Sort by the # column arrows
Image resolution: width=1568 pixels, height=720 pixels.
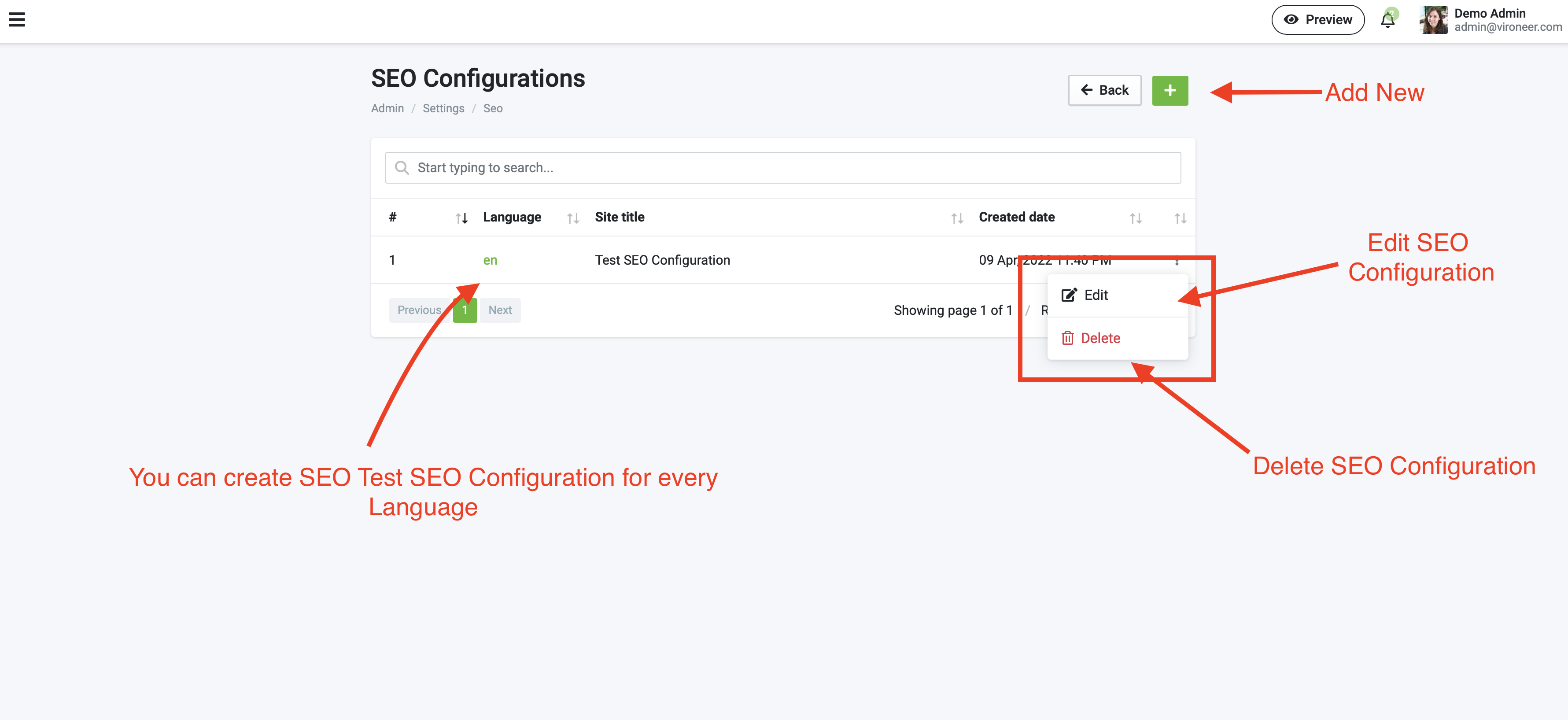(461, 218)
